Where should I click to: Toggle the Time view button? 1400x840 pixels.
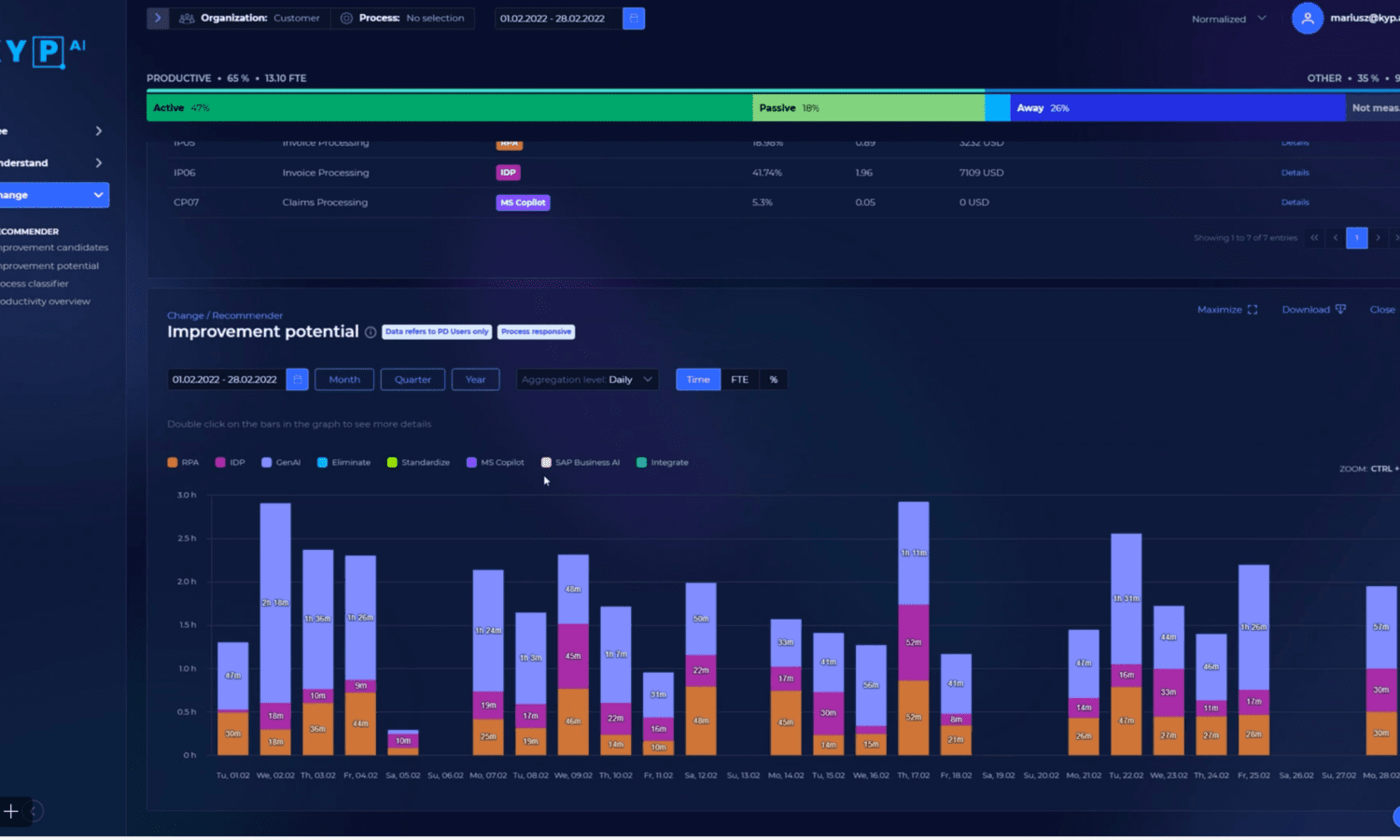(x=697, y=379)
